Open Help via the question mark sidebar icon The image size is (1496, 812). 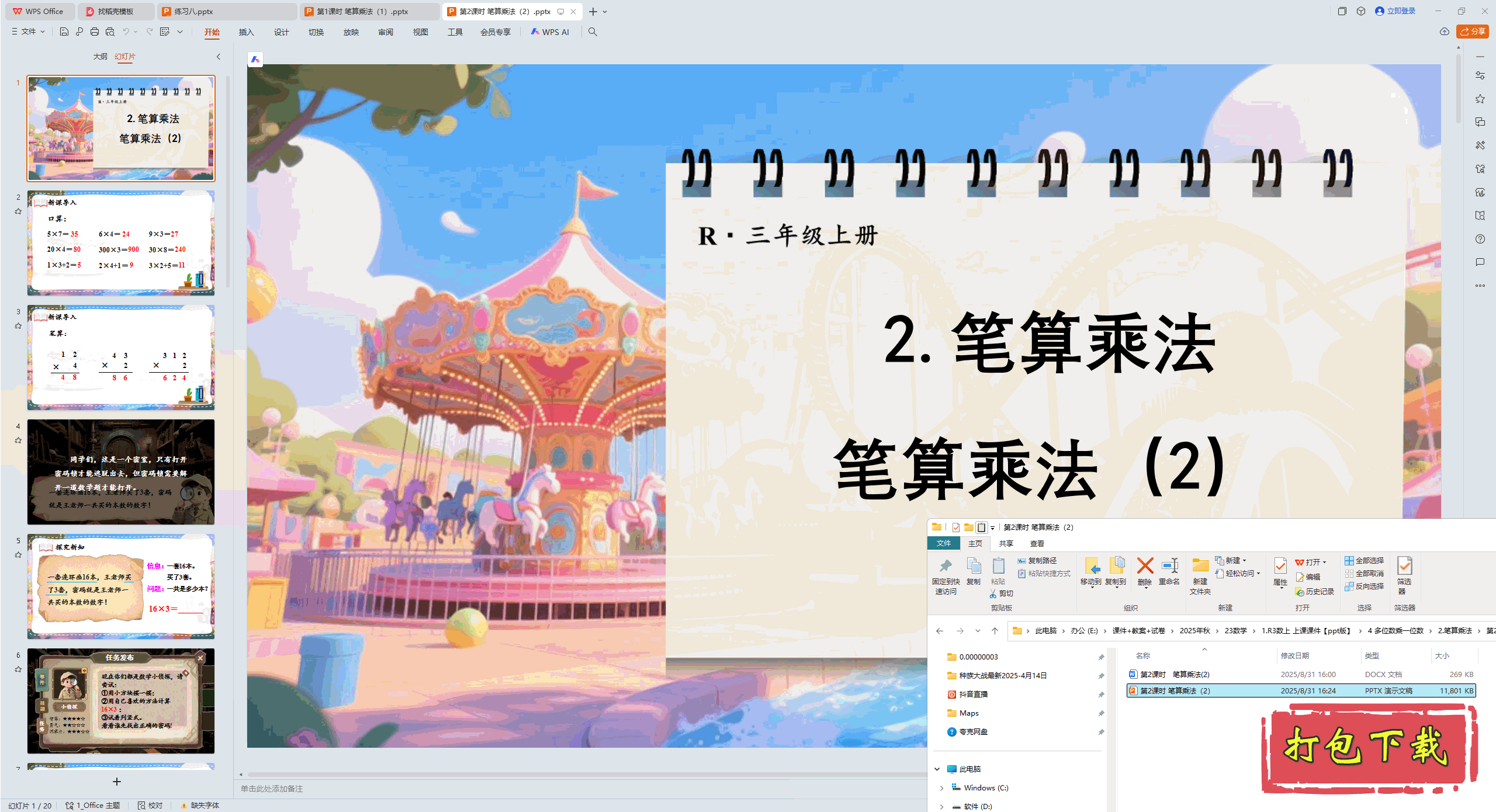tap(1481, 239)
